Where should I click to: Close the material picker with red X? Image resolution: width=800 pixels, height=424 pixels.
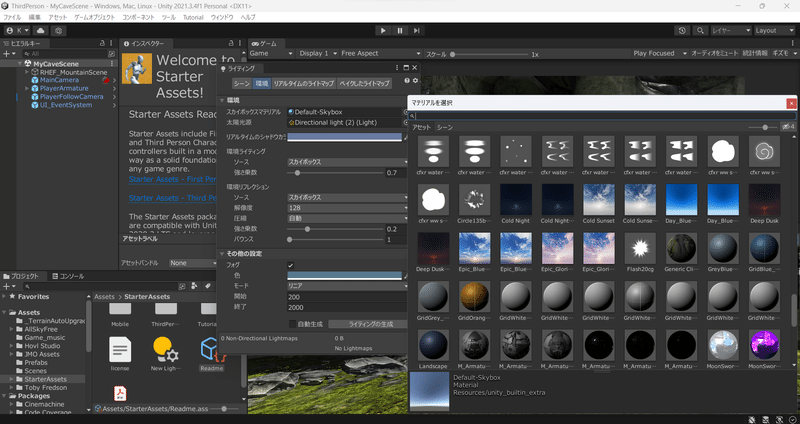[x=792, y=102]
